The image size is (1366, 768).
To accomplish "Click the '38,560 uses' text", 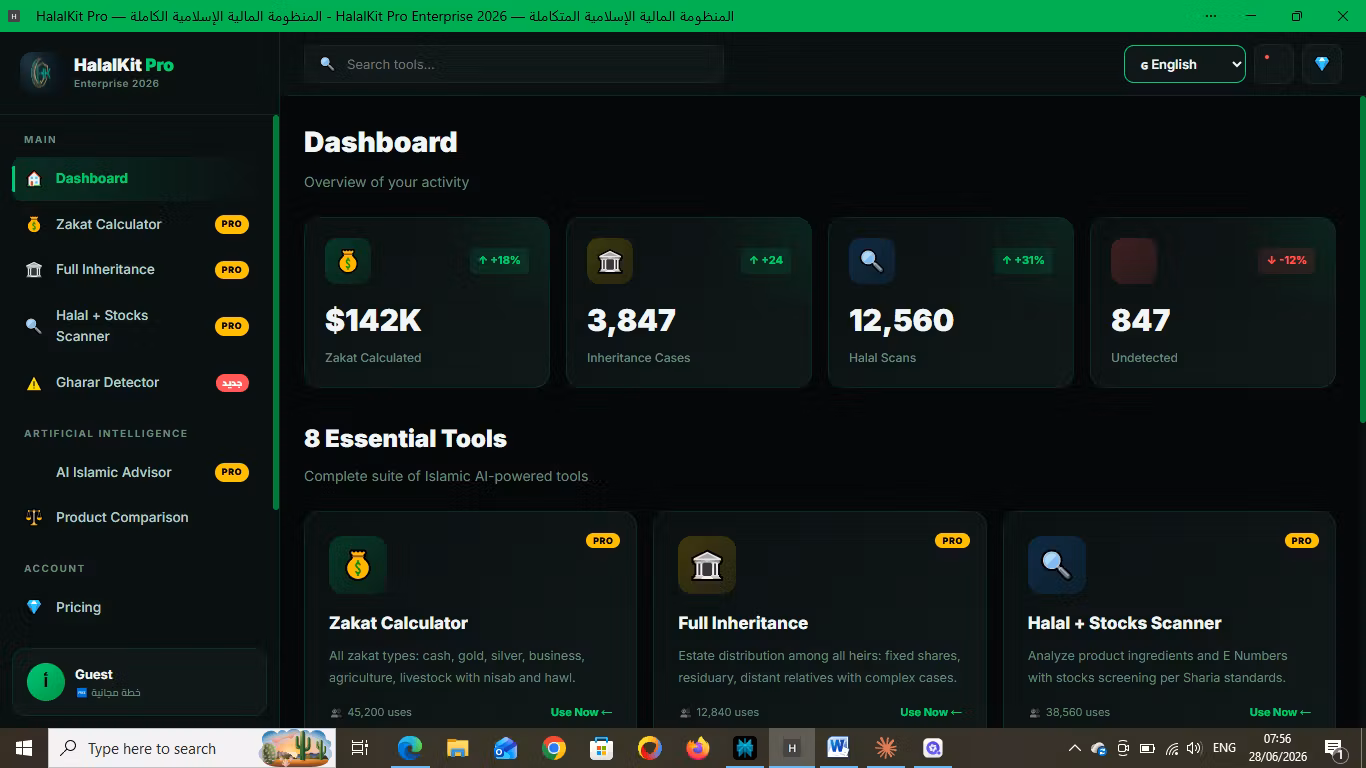I will 1078,713.
